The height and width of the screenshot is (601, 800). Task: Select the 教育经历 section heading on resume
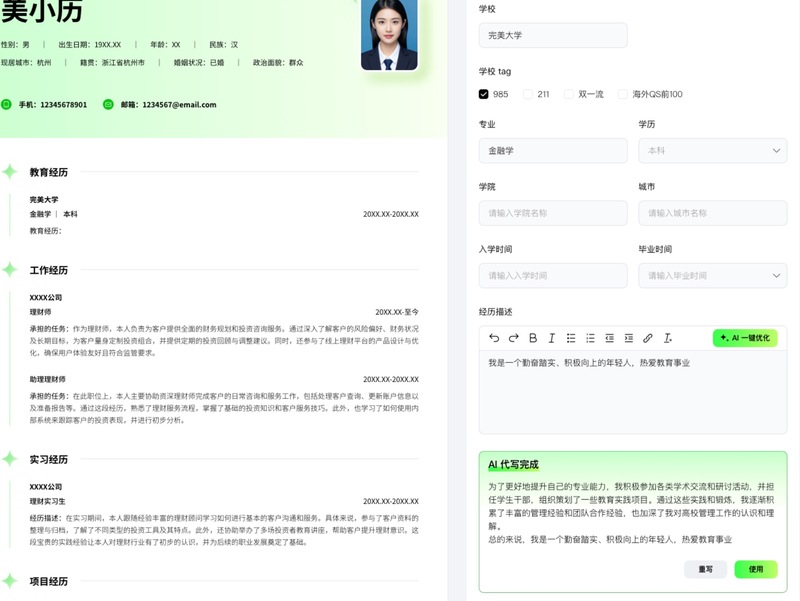48,172
